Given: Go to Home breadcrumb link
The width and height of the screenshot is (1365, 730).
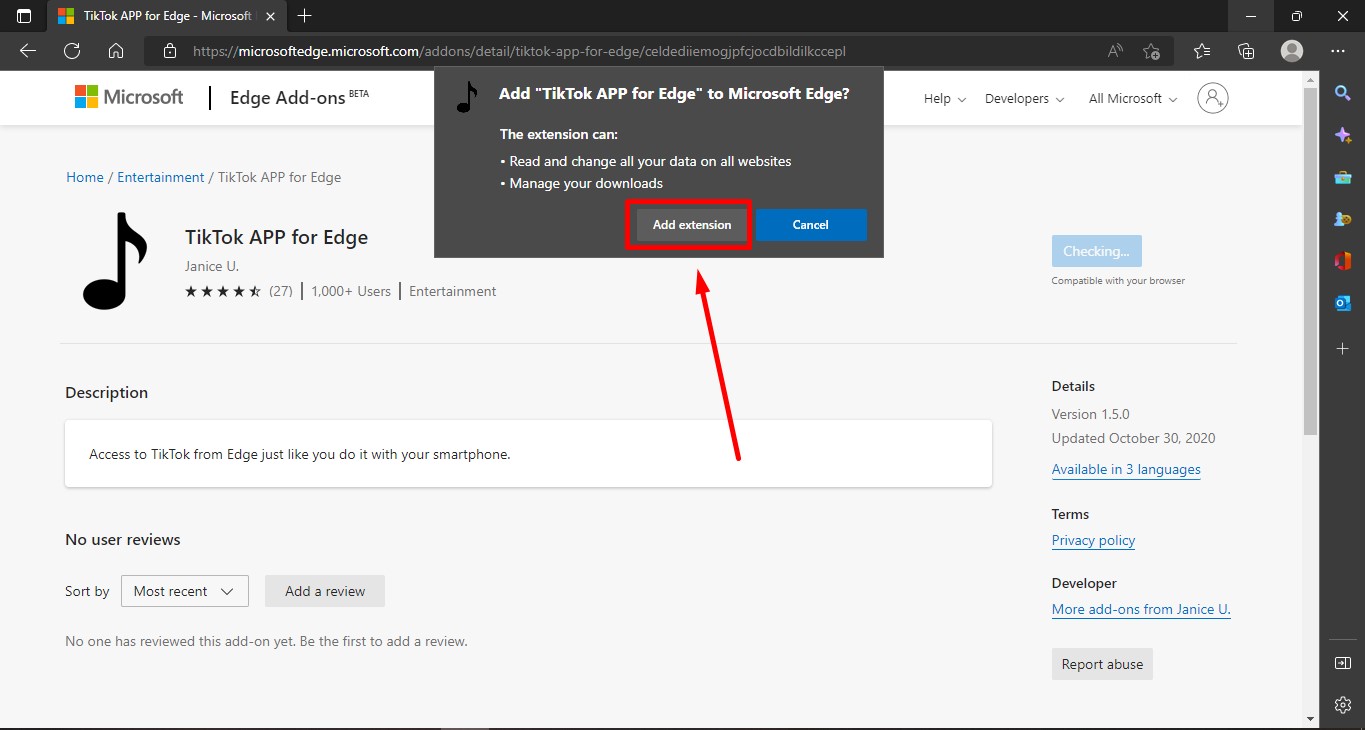Looking at the screenshot, I should [x=85, y=177].
